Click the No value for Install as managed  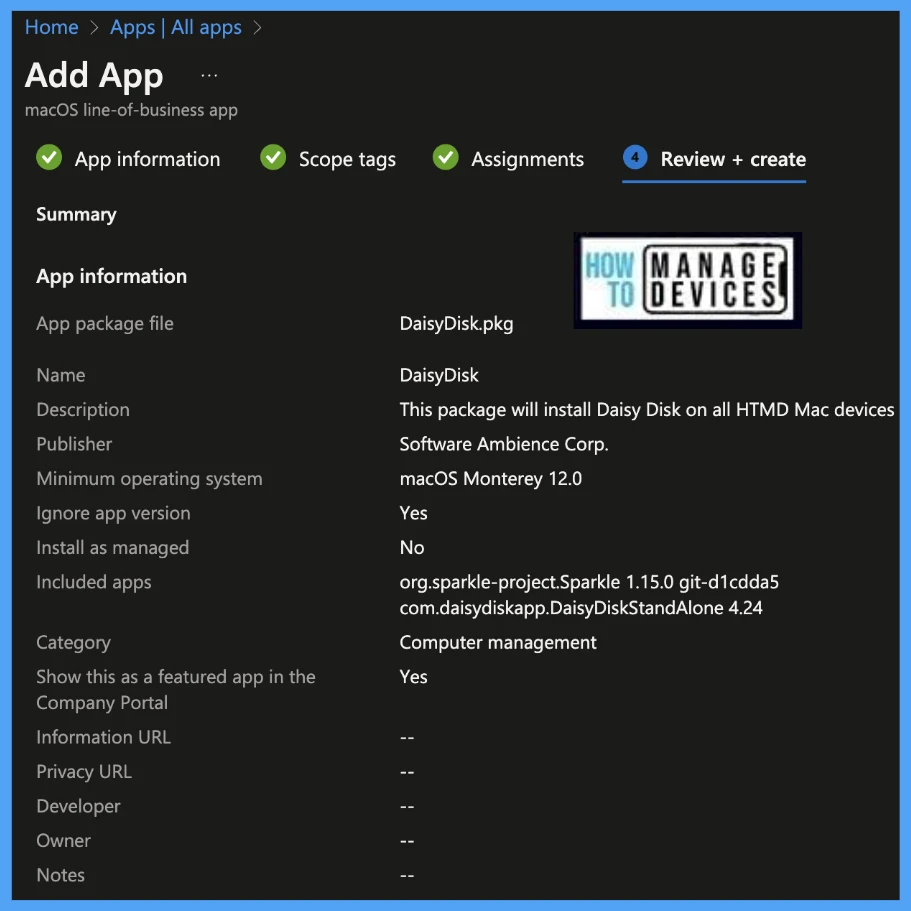point(411,547)
